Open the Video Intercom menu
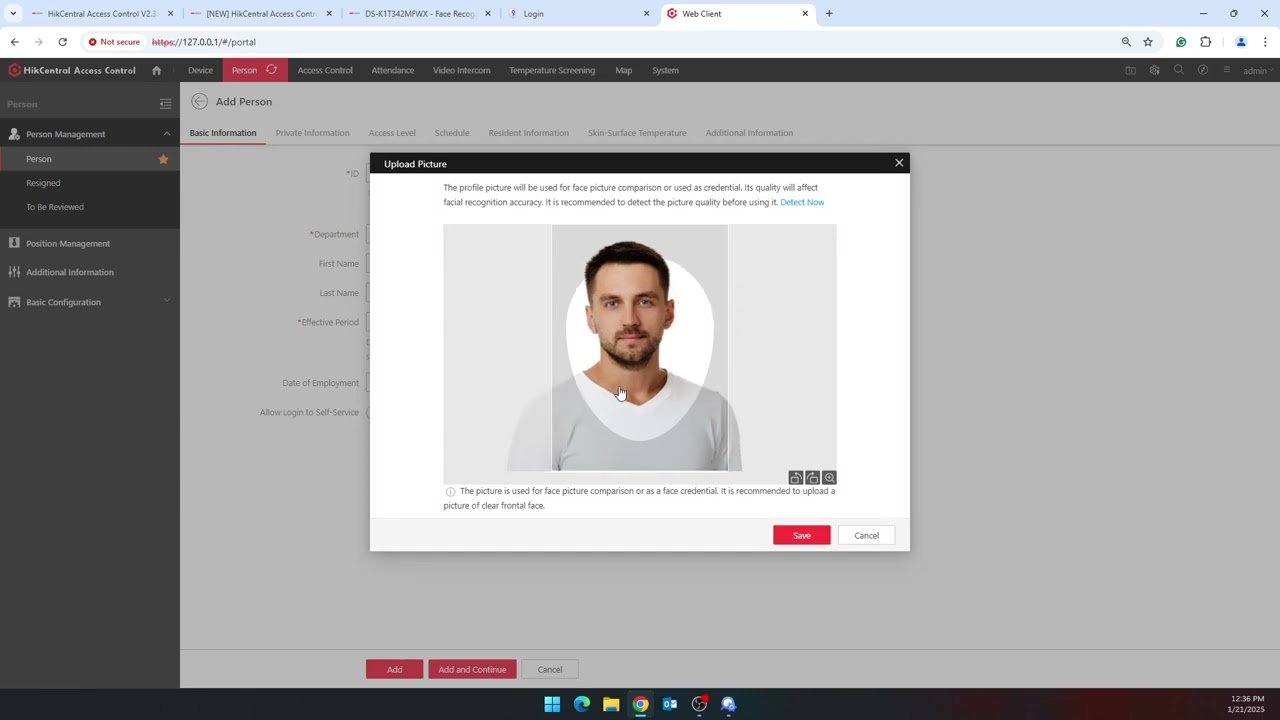1280x720 pixels. pyautogui.click(x=461, y=70)
